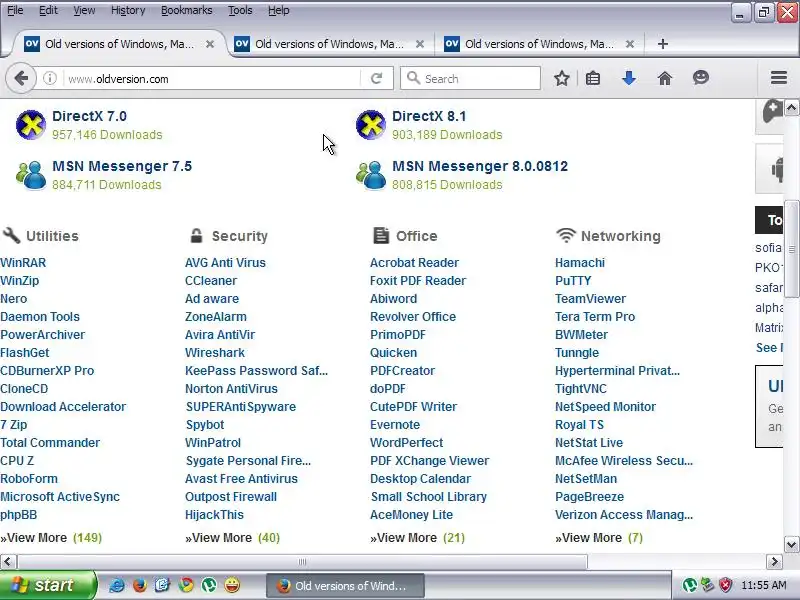Click the Search input box
The width and height of the screenshot is (800, 600).
[x=470, y=79]
